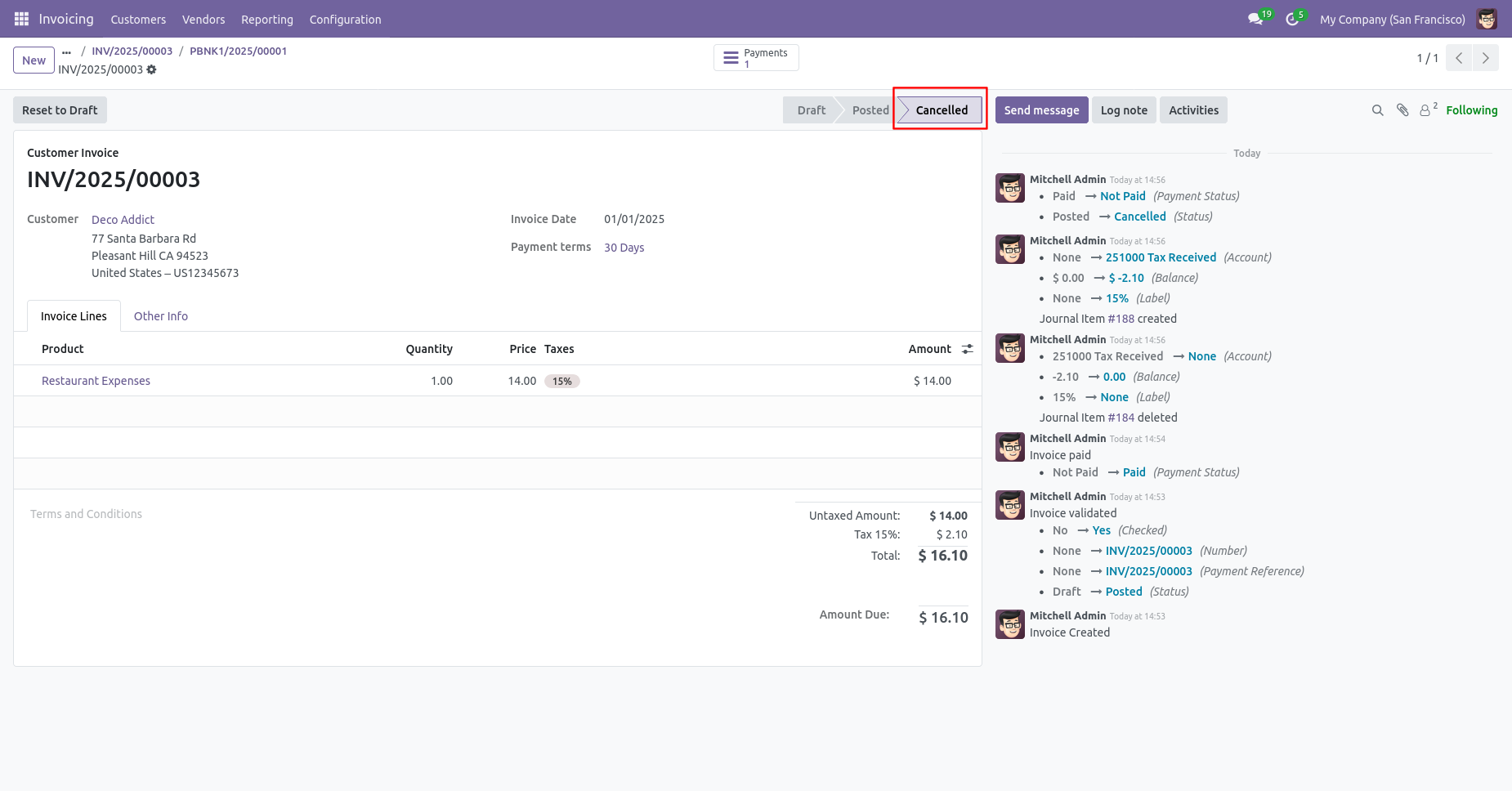
Task: Open Restaurant Expenses product line
Action: (x=96, y=381)
